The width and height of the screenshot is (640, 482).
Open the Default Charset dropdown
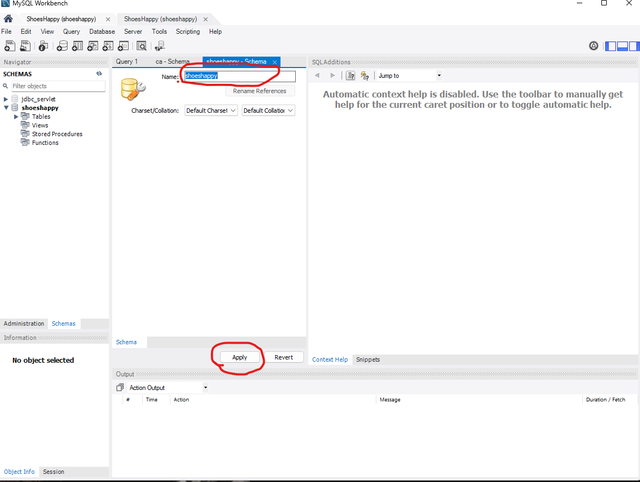211,111
